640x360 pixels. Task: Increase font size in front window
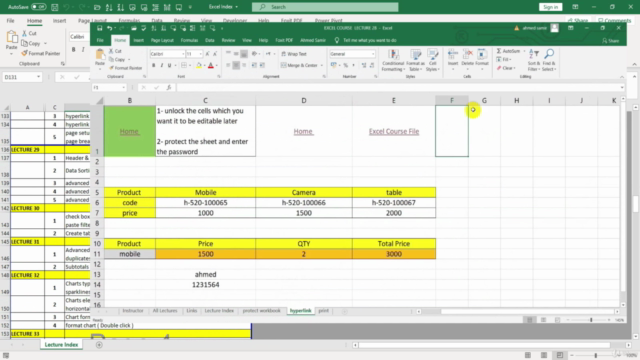click(207, 54)
